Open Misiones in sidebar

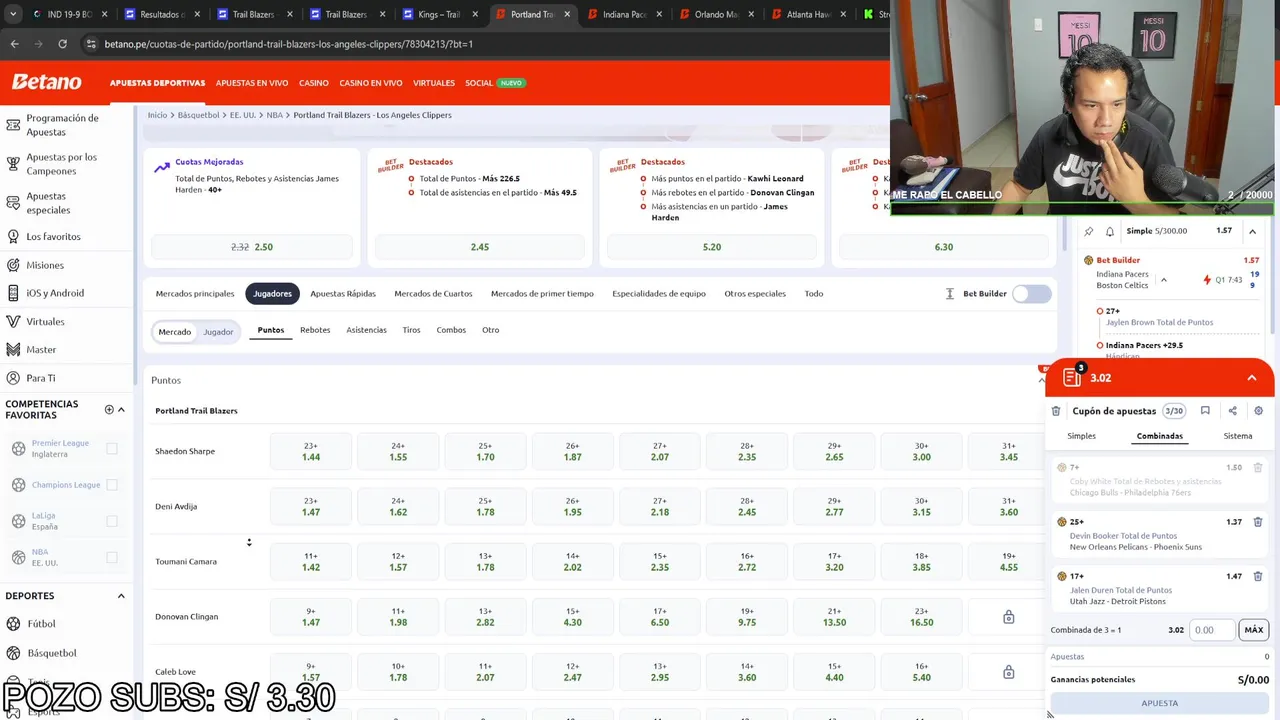45,265
